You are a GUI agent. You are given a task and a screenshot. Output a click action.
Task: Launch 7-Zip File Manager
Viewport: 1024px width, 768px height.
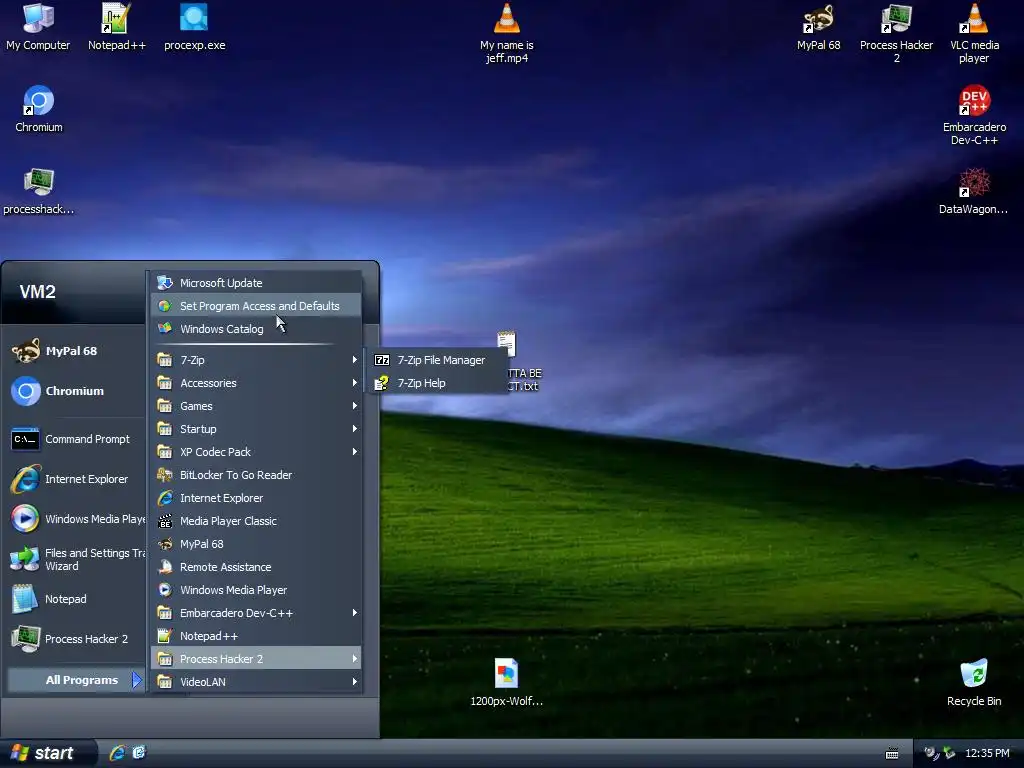pos(437,360)
